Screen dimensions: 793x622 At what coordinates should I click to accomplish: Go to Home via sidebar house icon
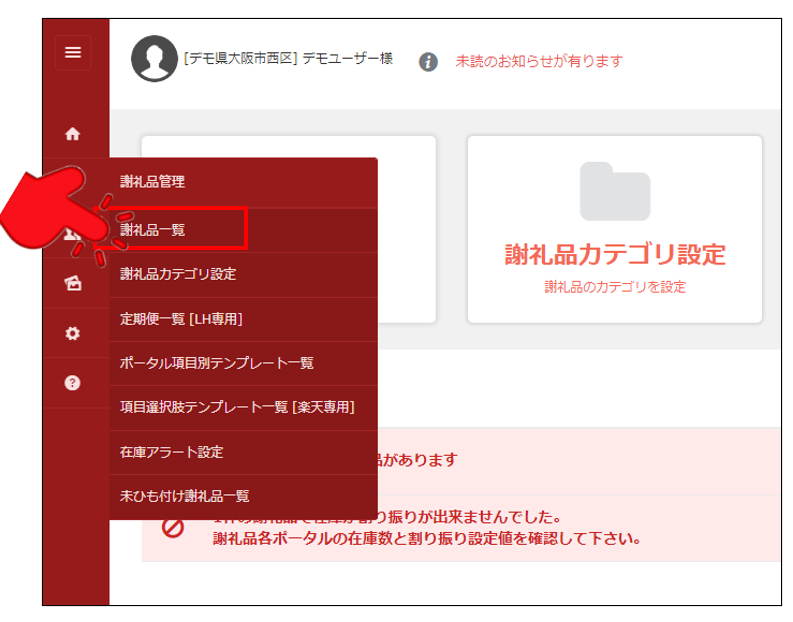(x=72, y=133)
